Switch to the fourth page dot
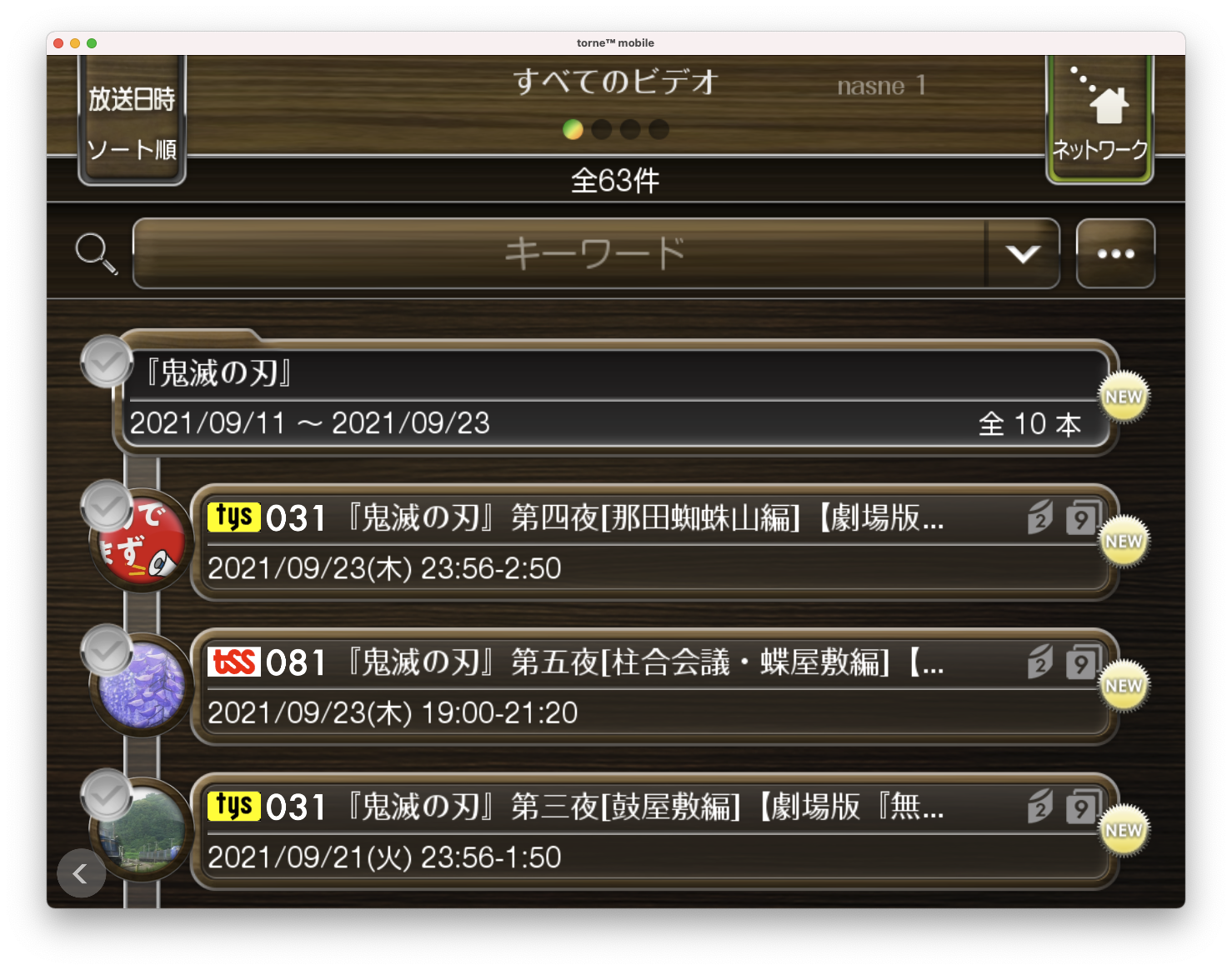The image size is (1232, 970). (659, 129)
